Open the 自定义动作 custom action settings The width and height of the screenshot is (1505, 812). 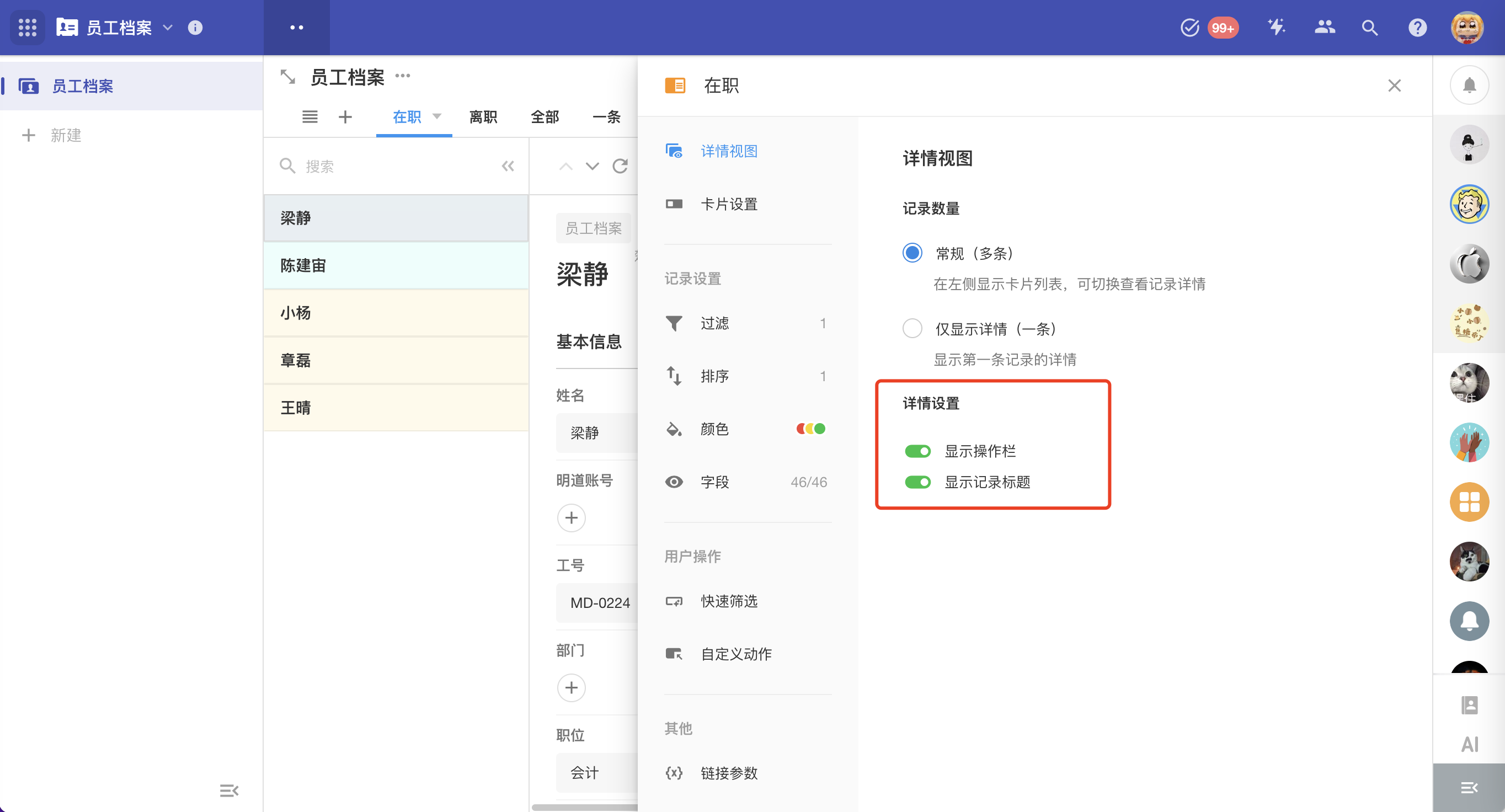748,654
